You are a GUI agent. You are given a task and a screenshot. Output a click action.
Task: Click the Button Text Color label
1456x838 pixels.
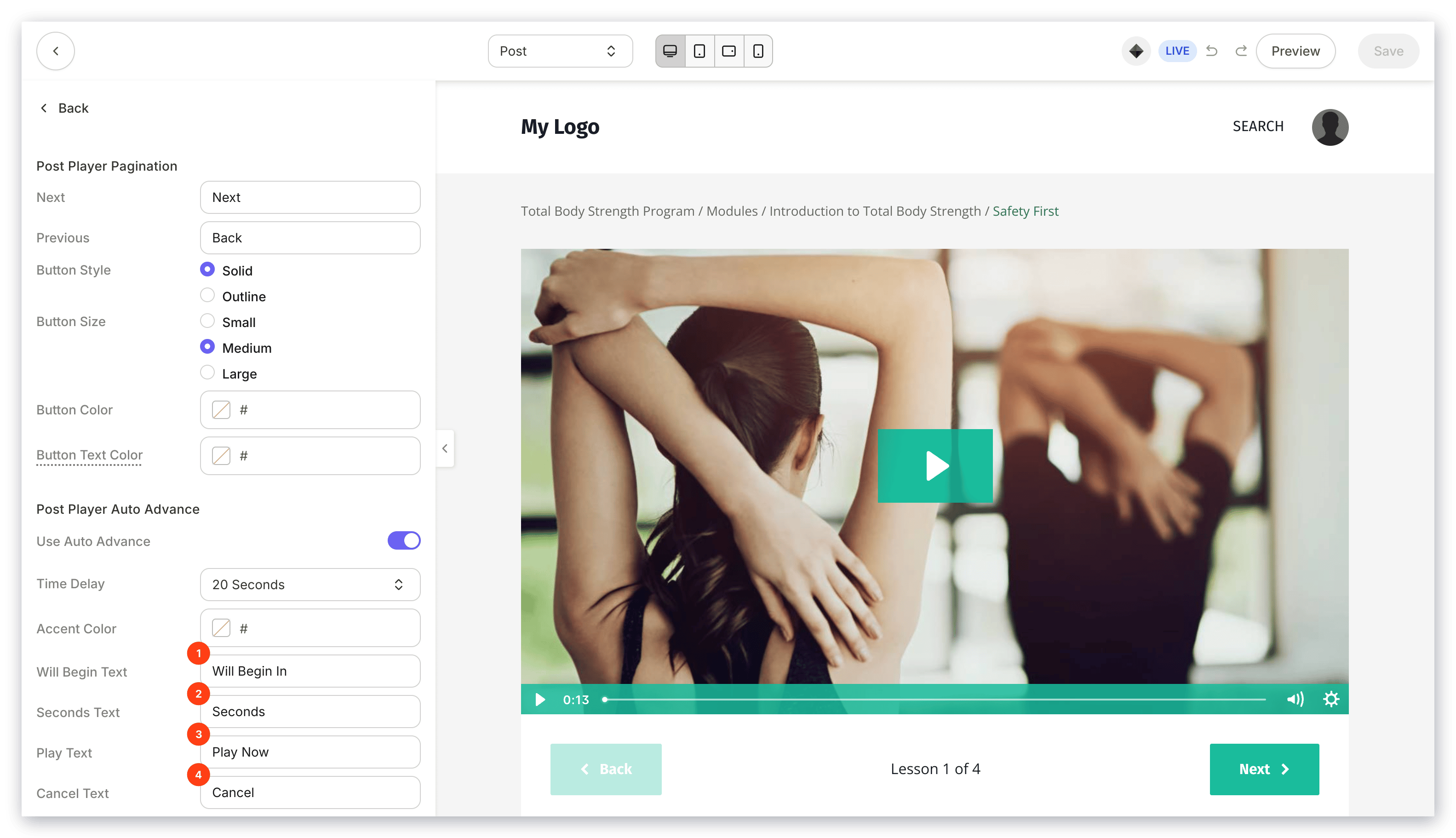[89, 455]
